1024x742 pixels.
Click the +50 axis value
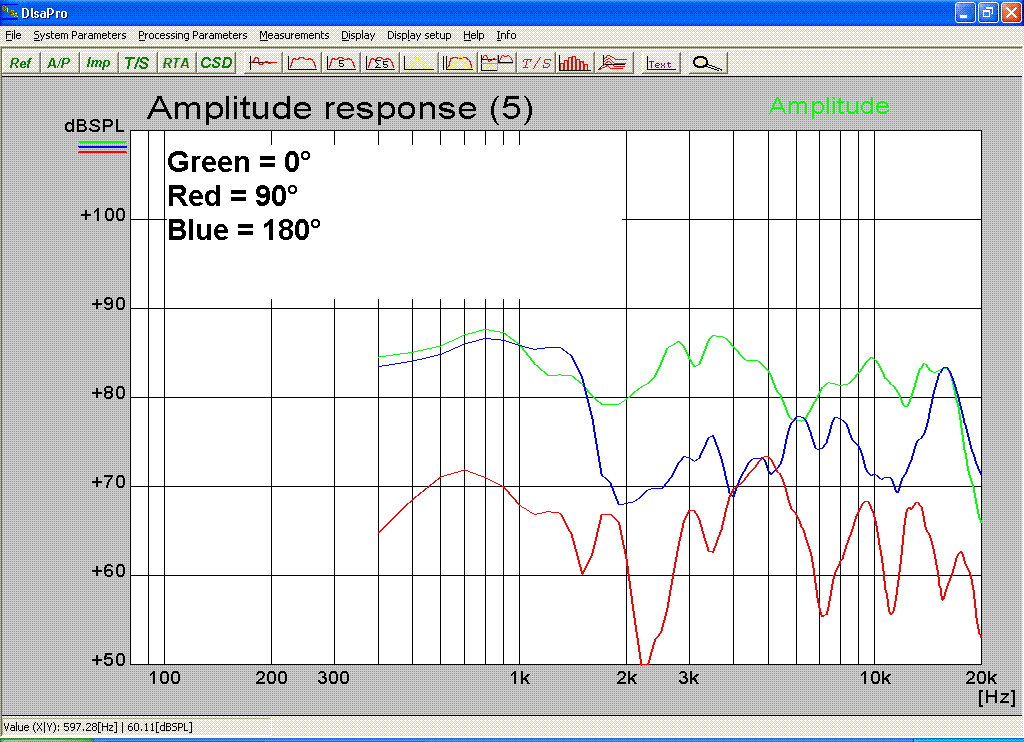pos(108,660)
